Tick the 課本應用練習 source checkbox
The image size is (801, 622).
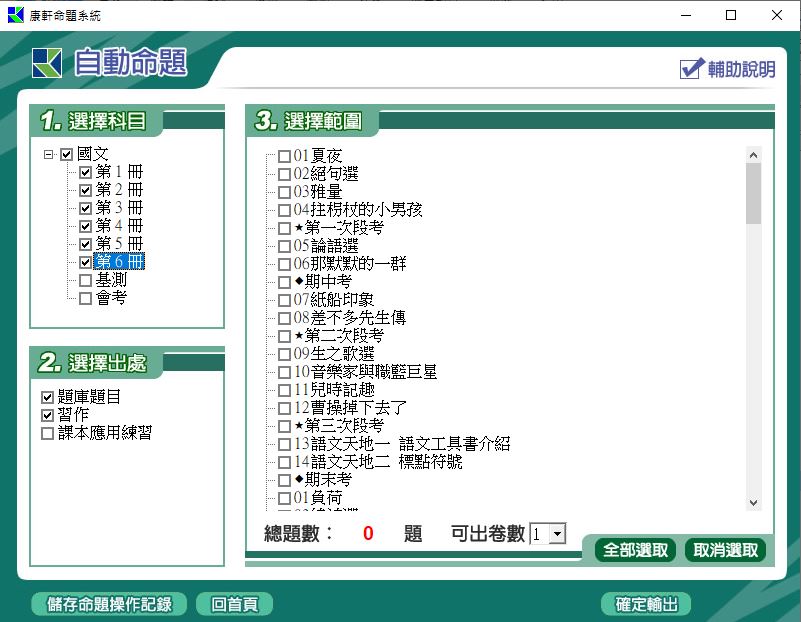pyautogui.click(x=48, y=433)
